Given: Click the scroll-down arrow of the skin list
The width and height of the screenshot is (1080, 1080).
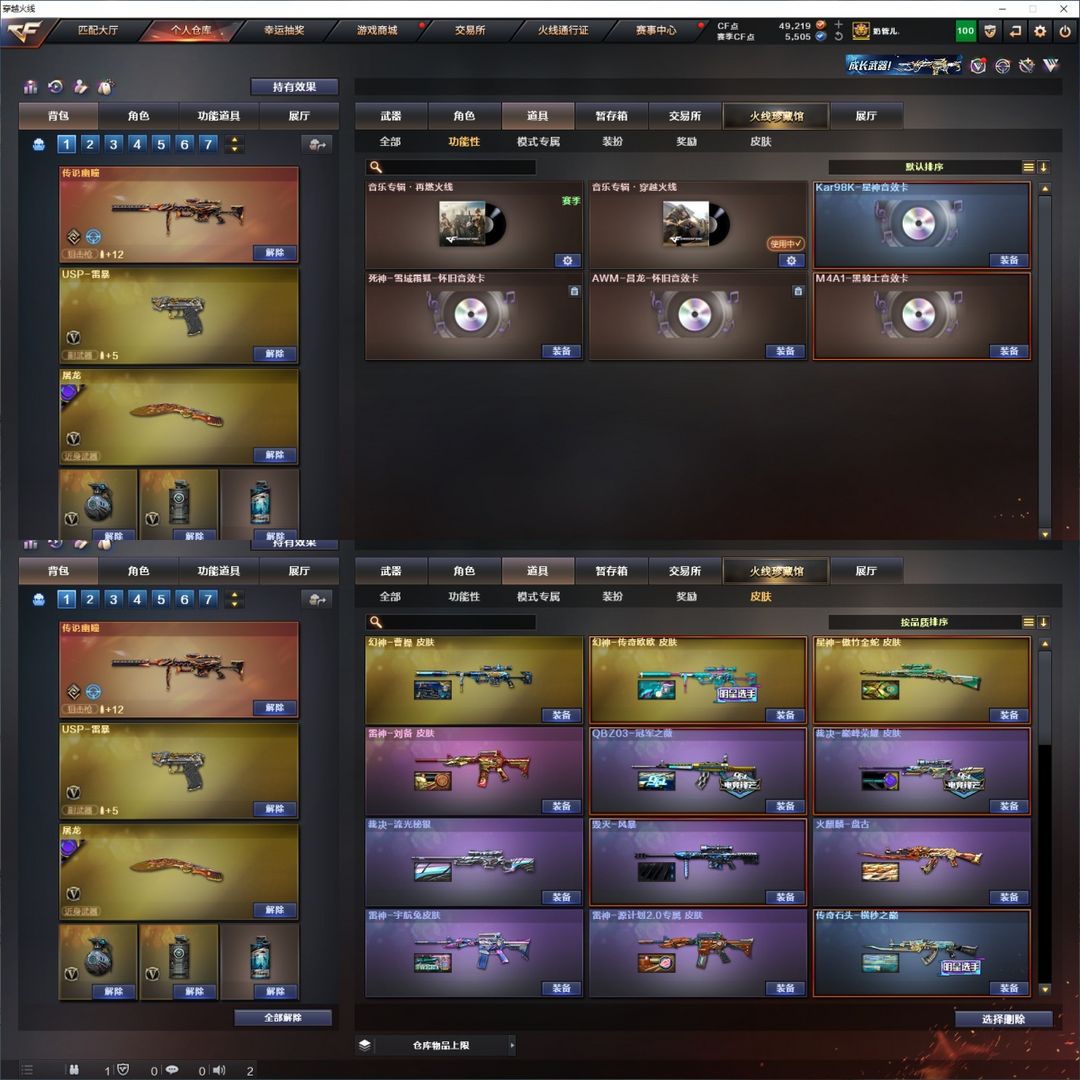Looking at the screenshot, I should point(1045,989).
